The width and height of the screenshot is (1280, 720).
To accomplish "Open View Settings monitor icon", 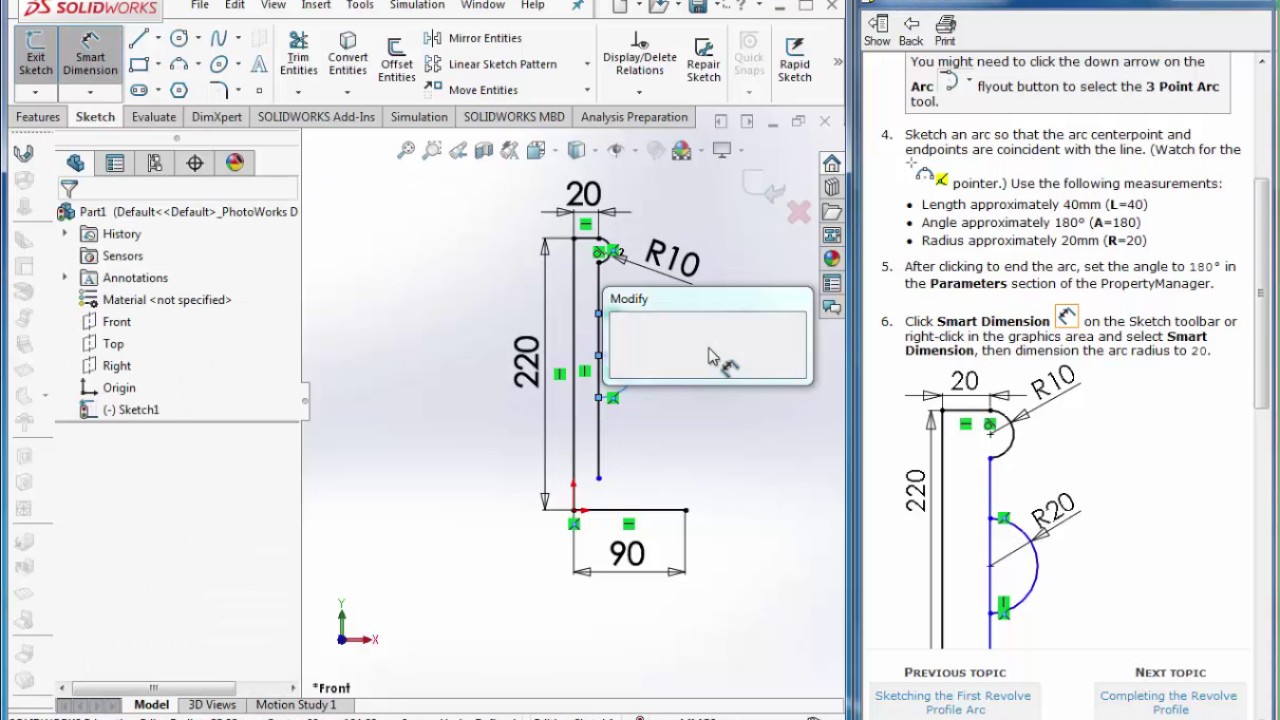I will (722, 150).
